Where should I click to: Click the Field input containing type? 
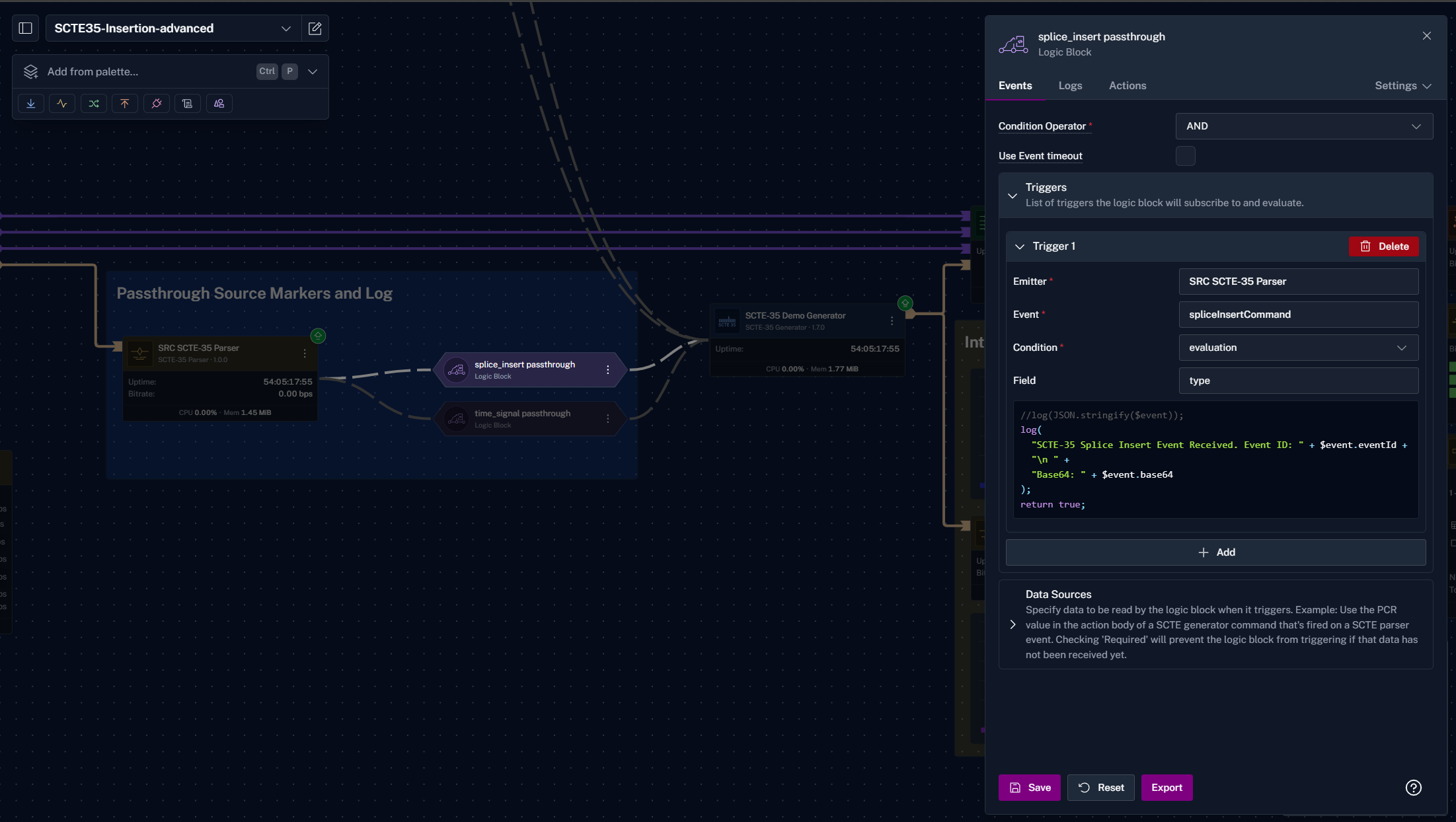1298,381
